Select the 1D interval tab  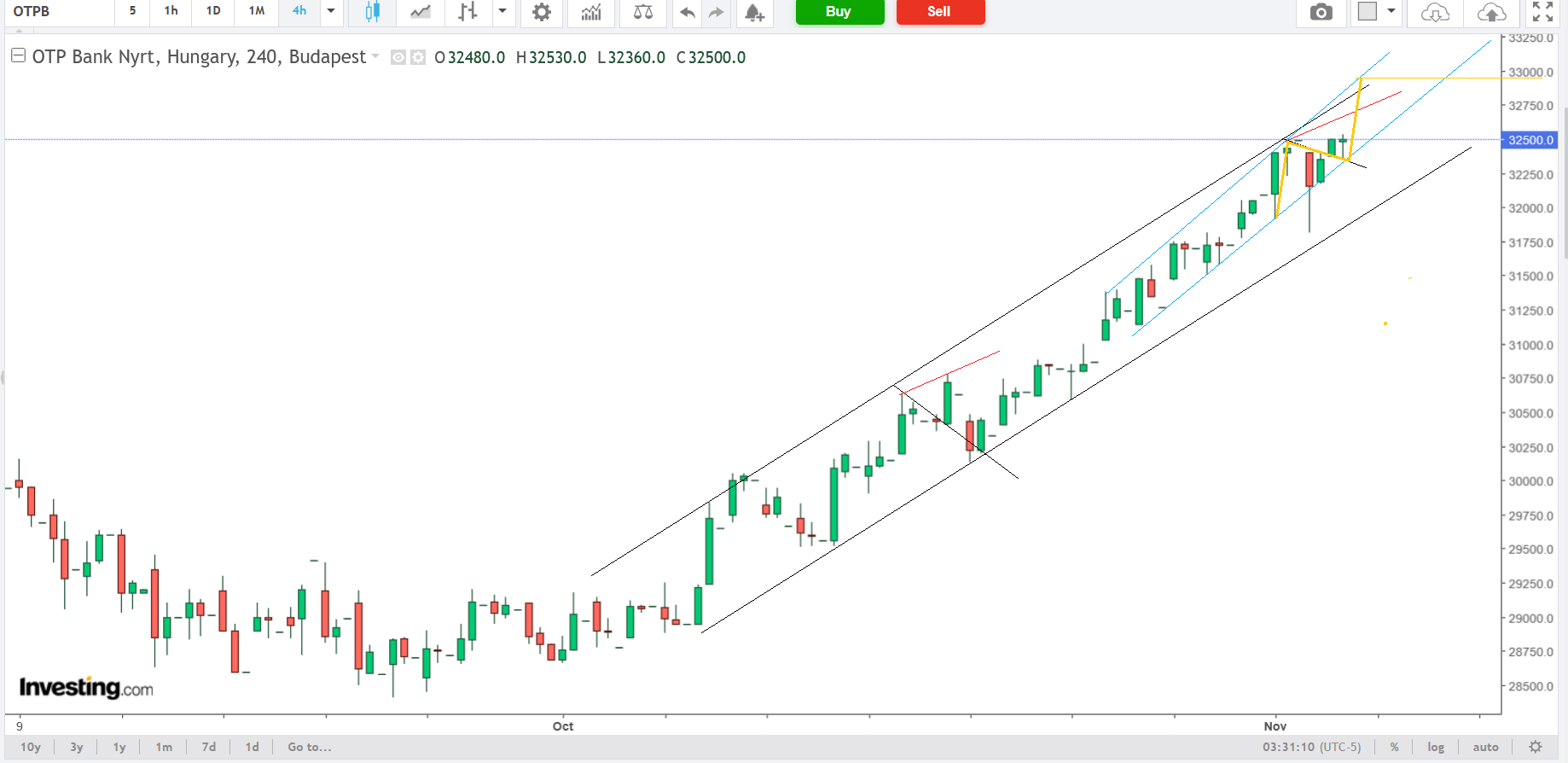click(x=213, y=11)
